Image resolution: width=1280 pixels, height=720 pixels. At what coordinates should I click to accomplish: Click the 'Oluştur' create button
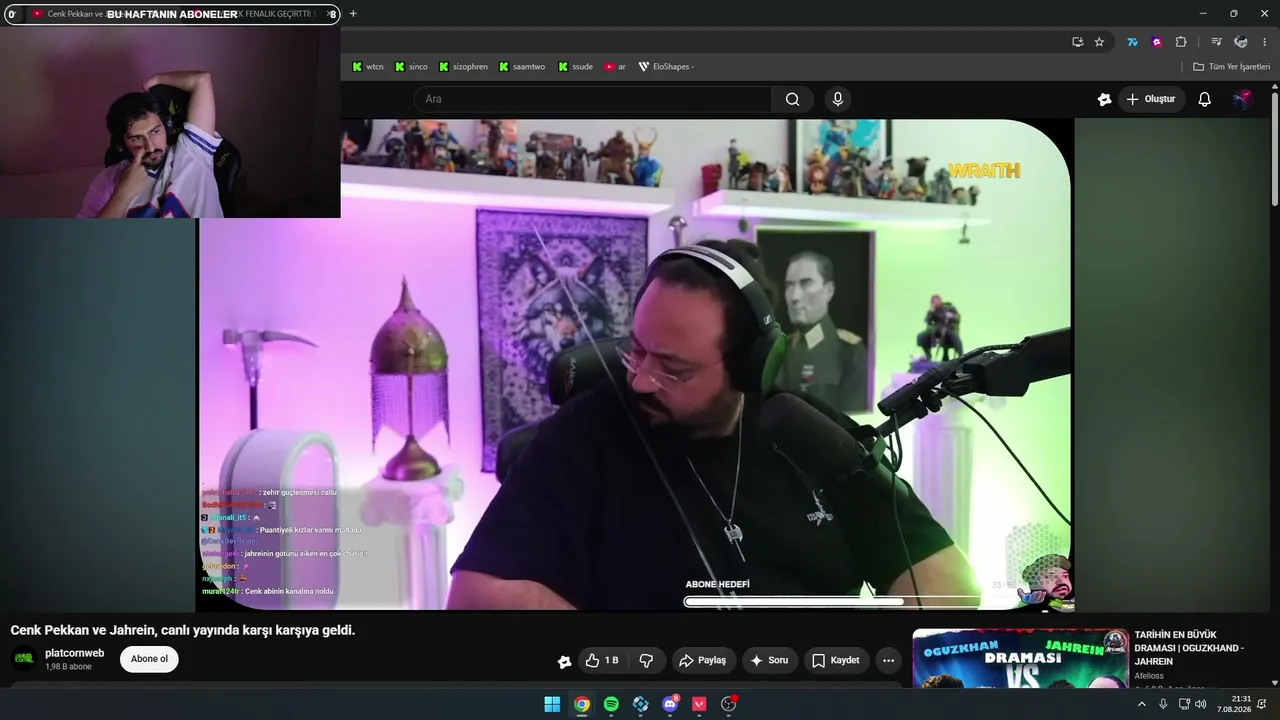click(1152, 99)
